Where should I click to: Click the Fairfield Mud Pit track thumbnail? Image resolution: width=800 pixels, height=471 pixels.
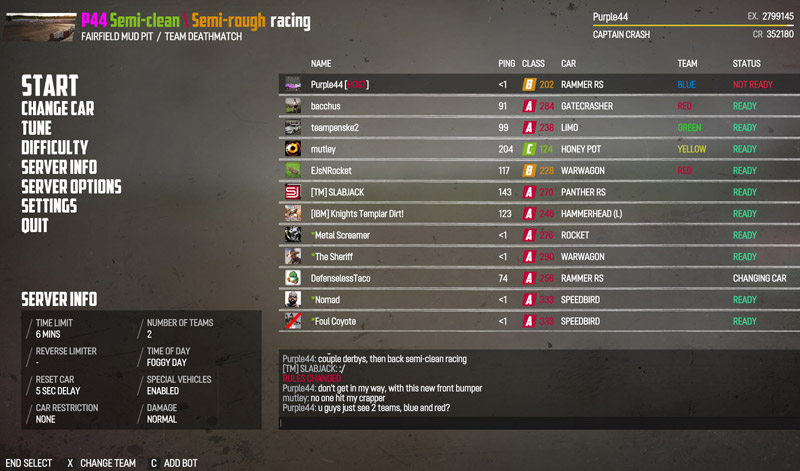click(41, 27)
